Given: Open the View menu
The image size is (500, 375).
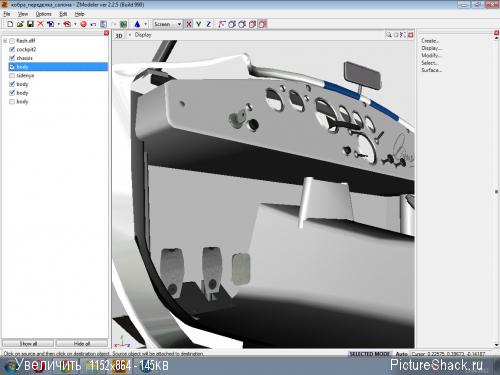Looking at the screenshot, I should pyautogui.click(x=23, y=14).
